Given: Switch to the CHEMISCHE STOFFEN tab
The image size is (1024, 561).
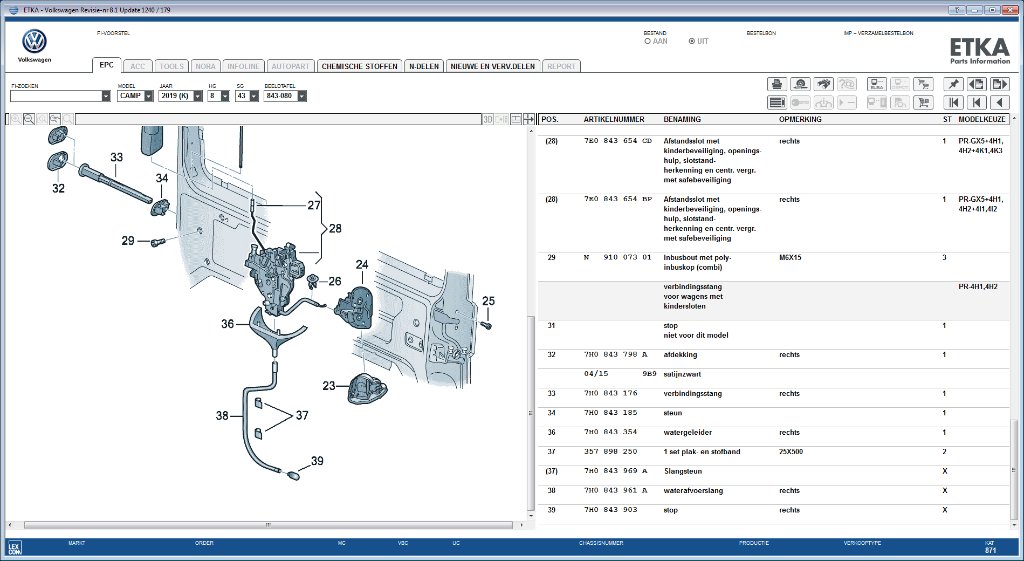Looking at the screenshot, I should (360, 66).
